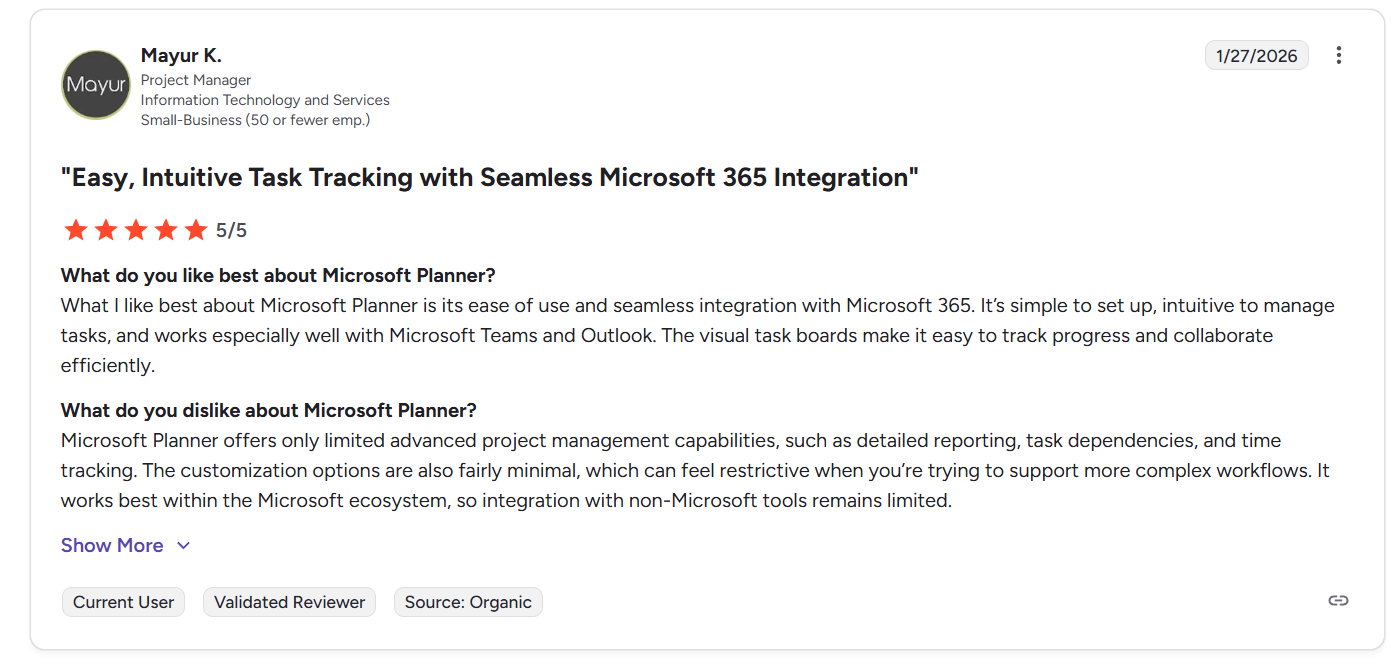The width and height of the screenshot is (1396, 667).
Task: Select the Current User tag
Action: click(x=123, y=602)
